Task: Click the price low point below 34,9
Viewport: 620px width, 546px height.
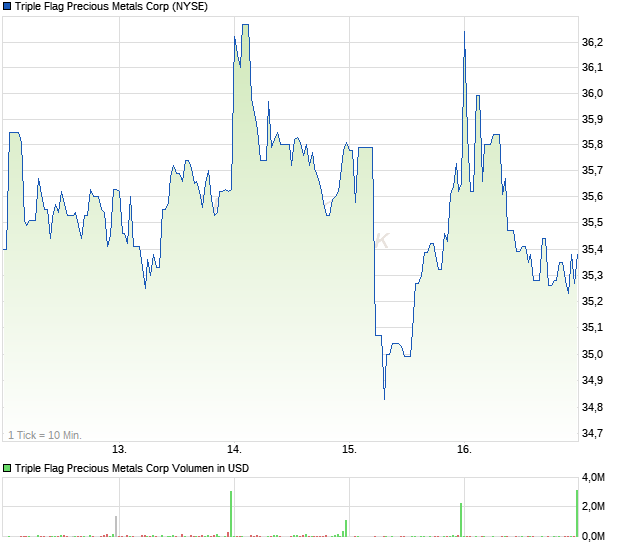Action: 384,399
